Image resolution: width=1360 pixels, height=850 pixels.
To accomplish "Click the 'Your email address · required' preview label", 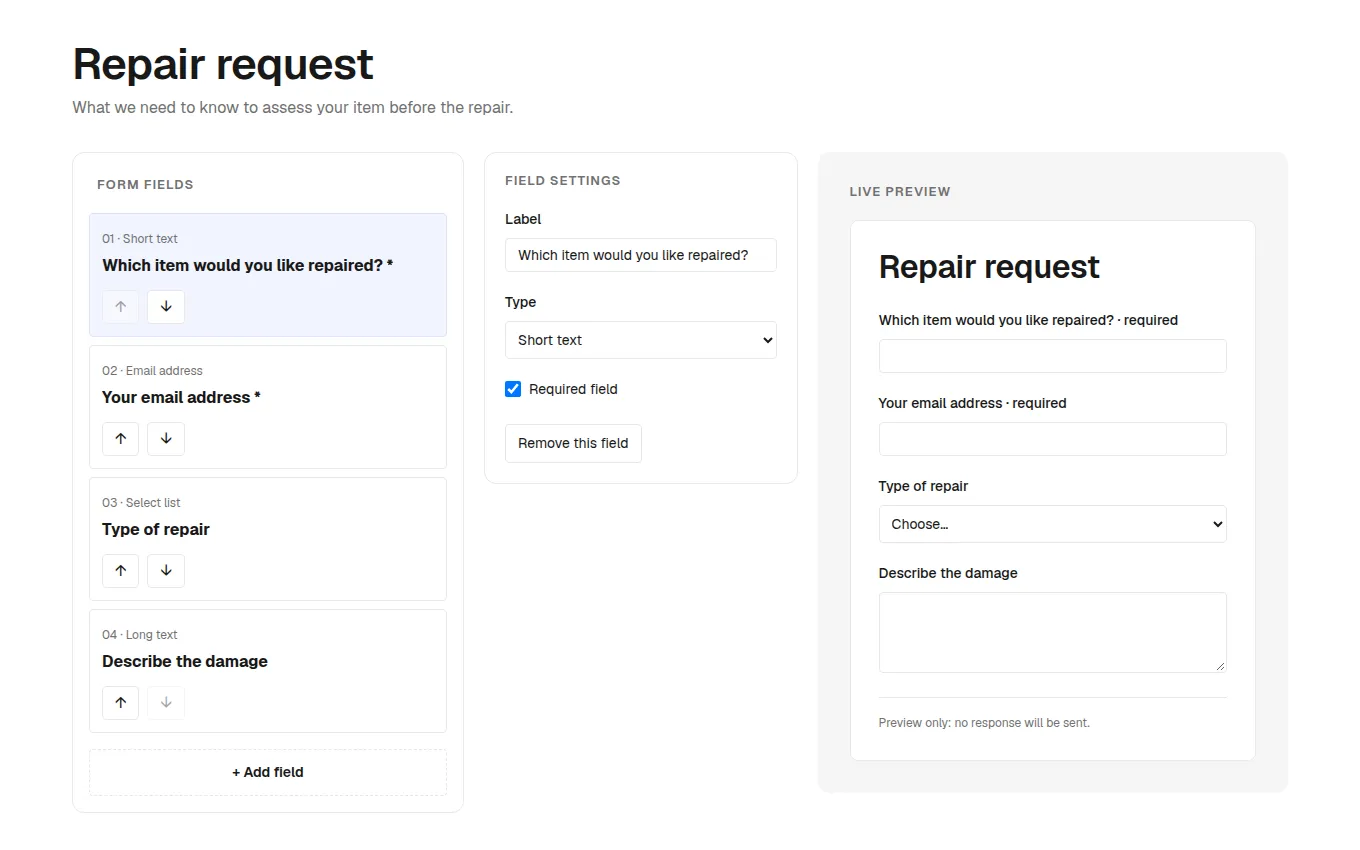I will (972, 403).
